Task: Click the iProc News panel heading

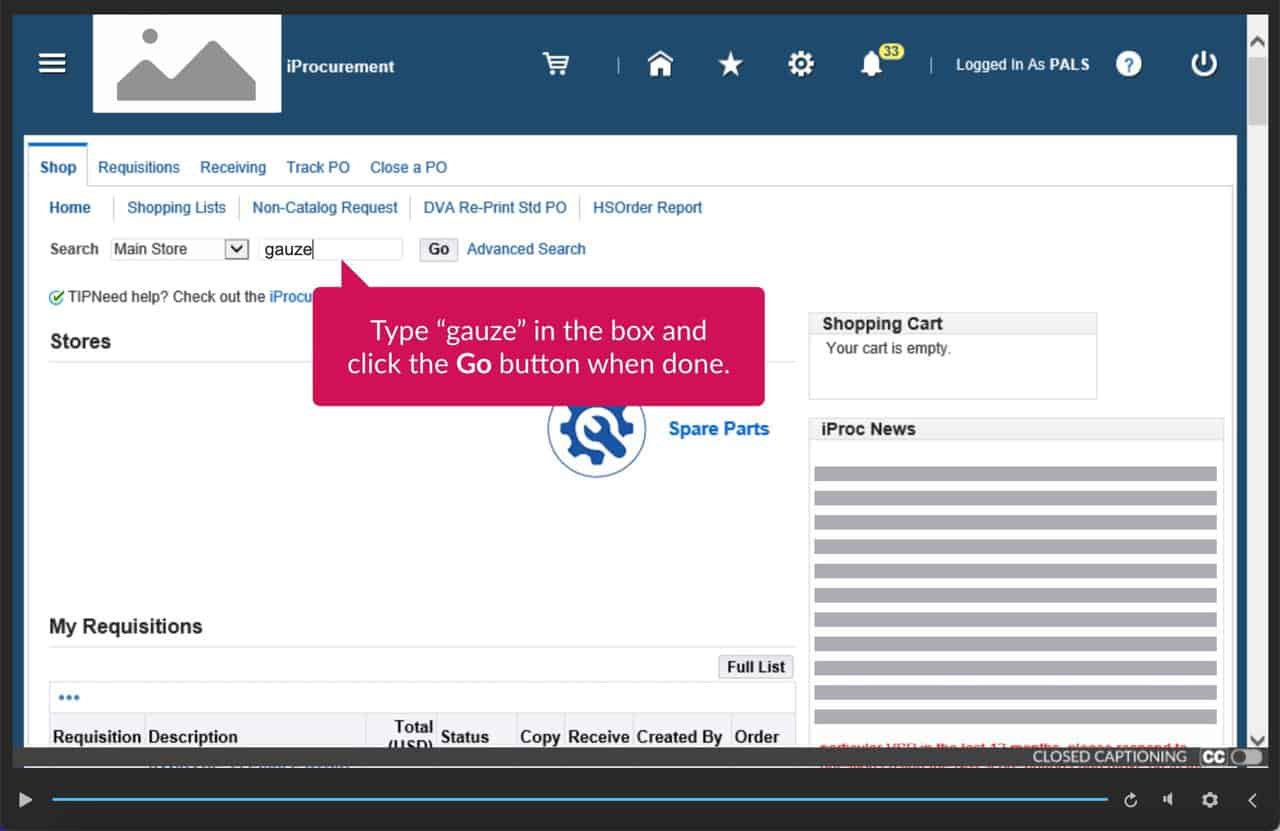Action: point(868,429)
